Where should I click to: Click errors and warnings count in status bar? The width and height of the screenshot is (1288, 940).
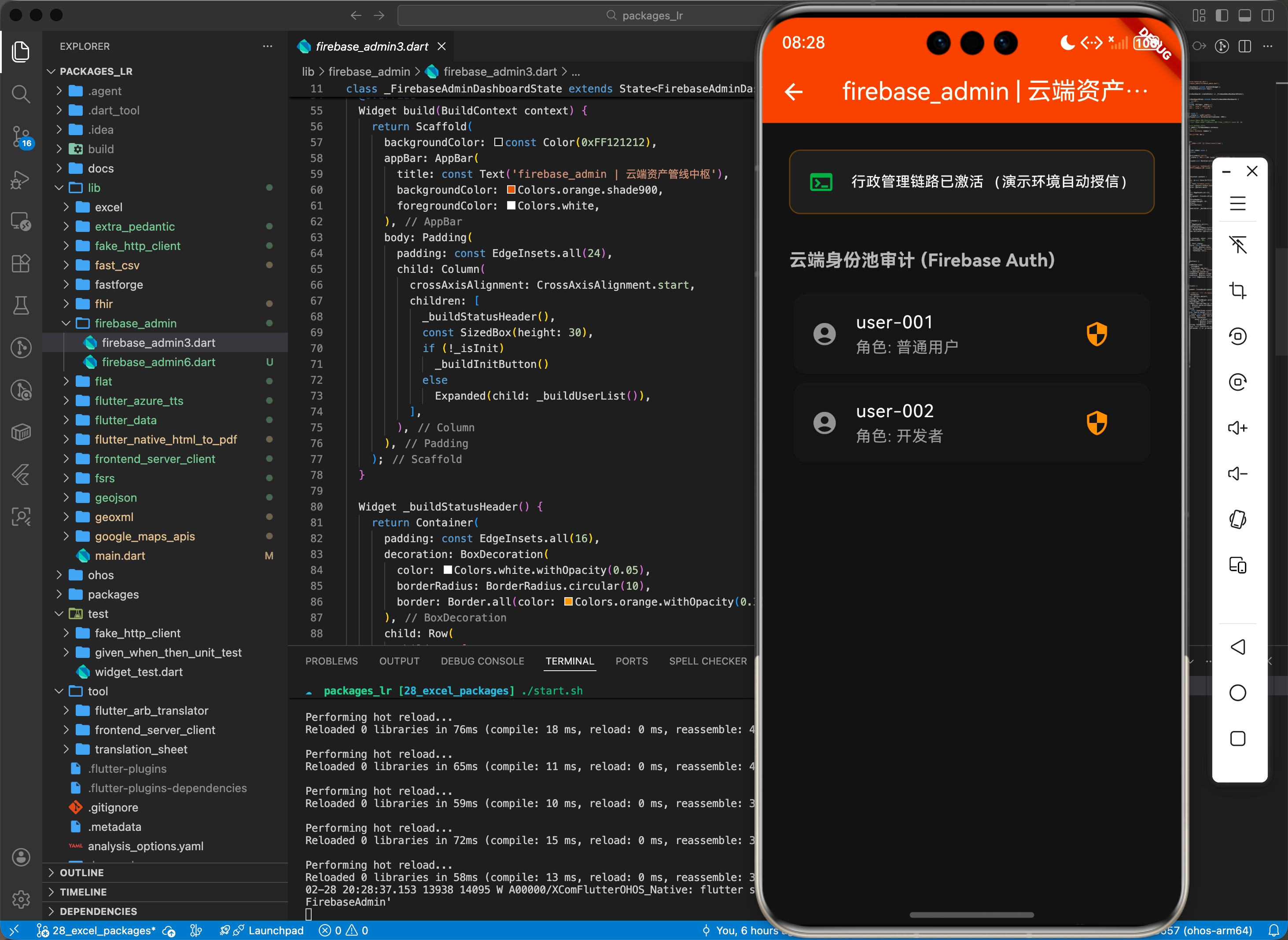coord(343,930)
